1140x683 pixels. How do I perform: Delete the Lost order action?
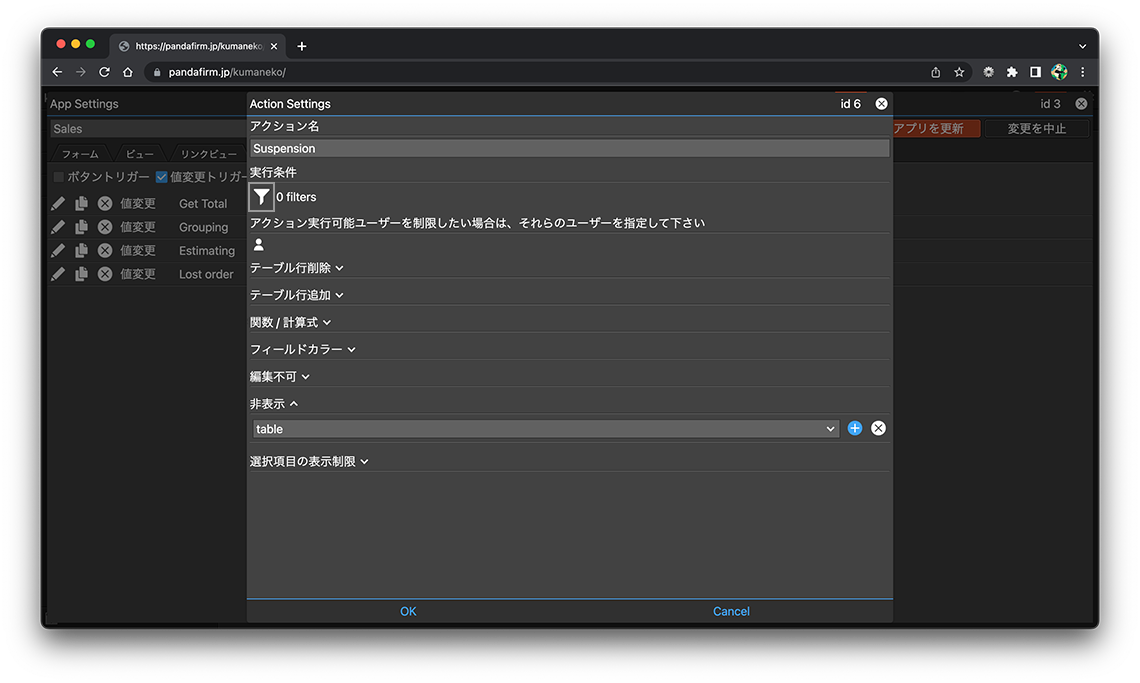pos(105,274)
